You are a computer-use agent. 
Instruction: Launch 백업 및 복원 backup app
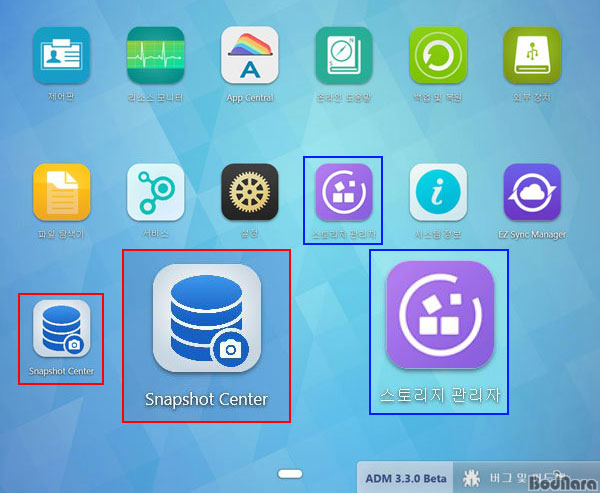tap(438, 56)
